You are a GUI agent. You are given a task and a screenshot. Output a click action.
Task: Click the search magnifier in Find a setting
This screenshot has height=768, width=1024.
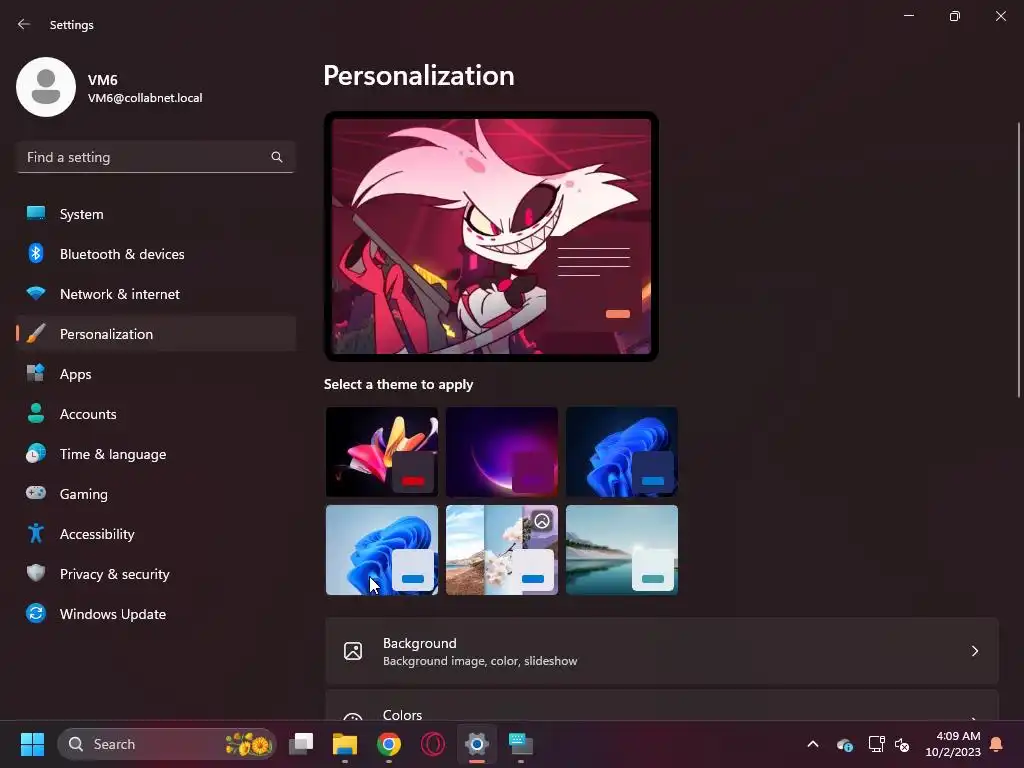coord(277,157)
